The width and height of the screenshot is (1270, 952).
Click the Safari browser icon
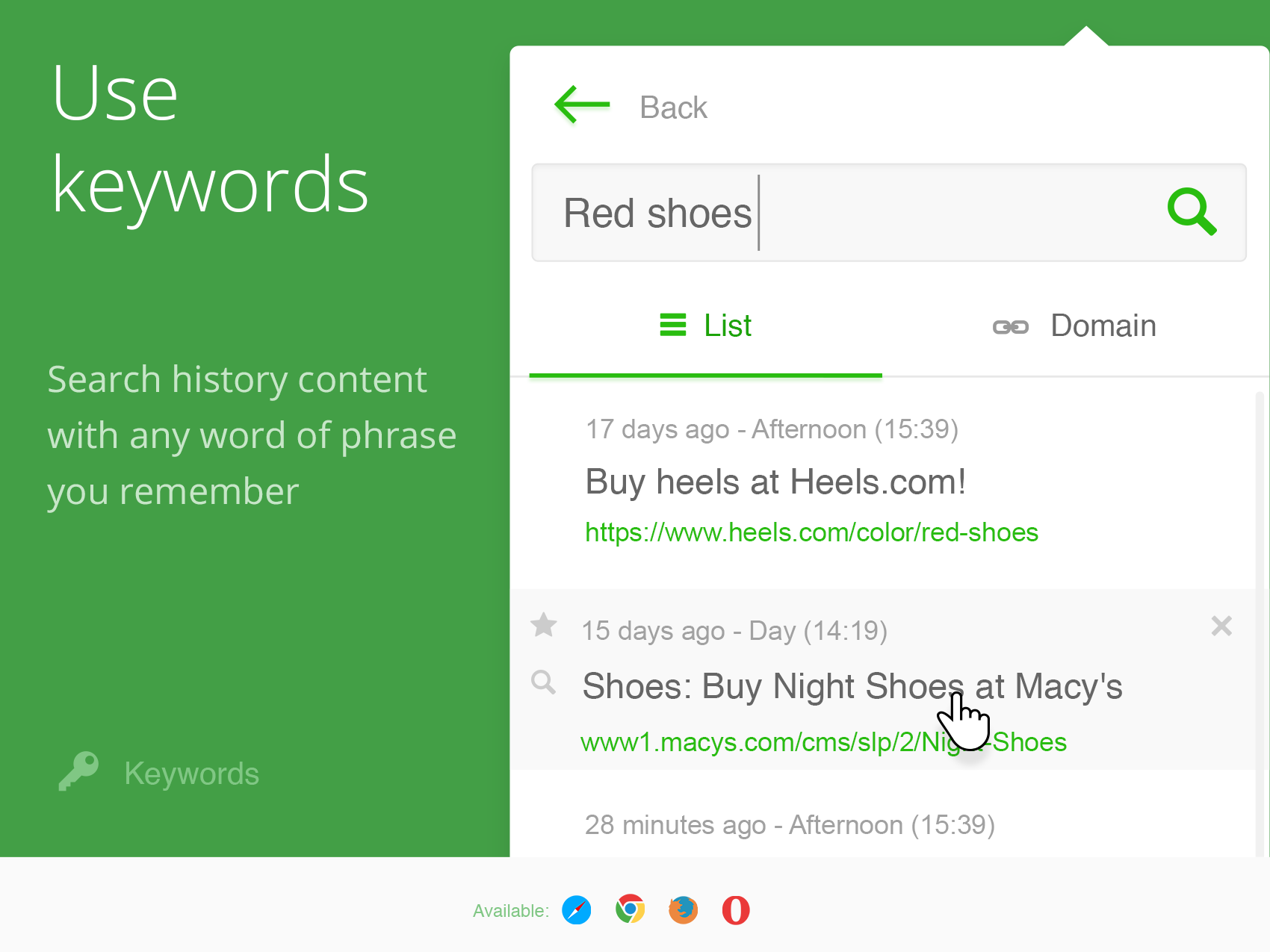[577, 910]
